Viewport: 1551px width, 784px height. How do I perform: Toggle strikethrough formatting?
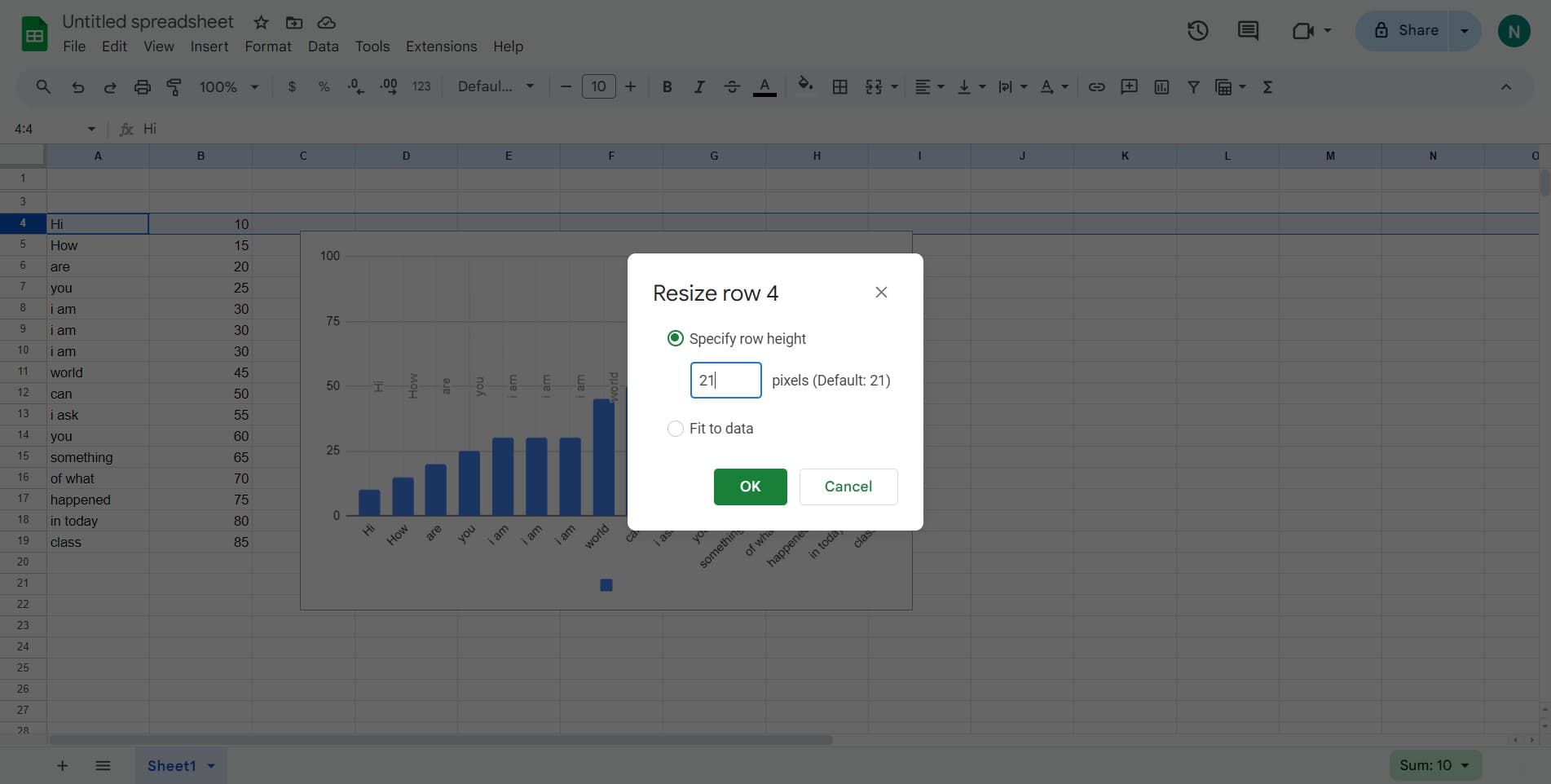pos(732,87)
